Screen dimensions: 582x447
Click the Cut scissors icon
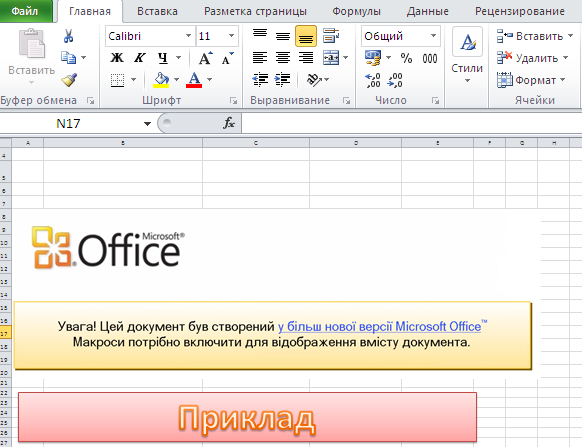tap(68, 36)
